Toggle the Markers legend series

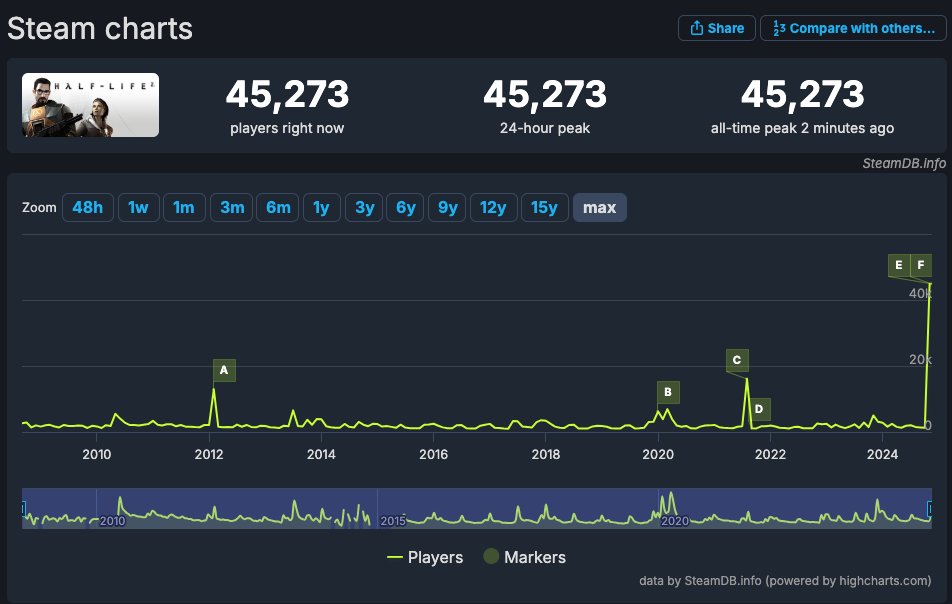click(x=525, y=557)
